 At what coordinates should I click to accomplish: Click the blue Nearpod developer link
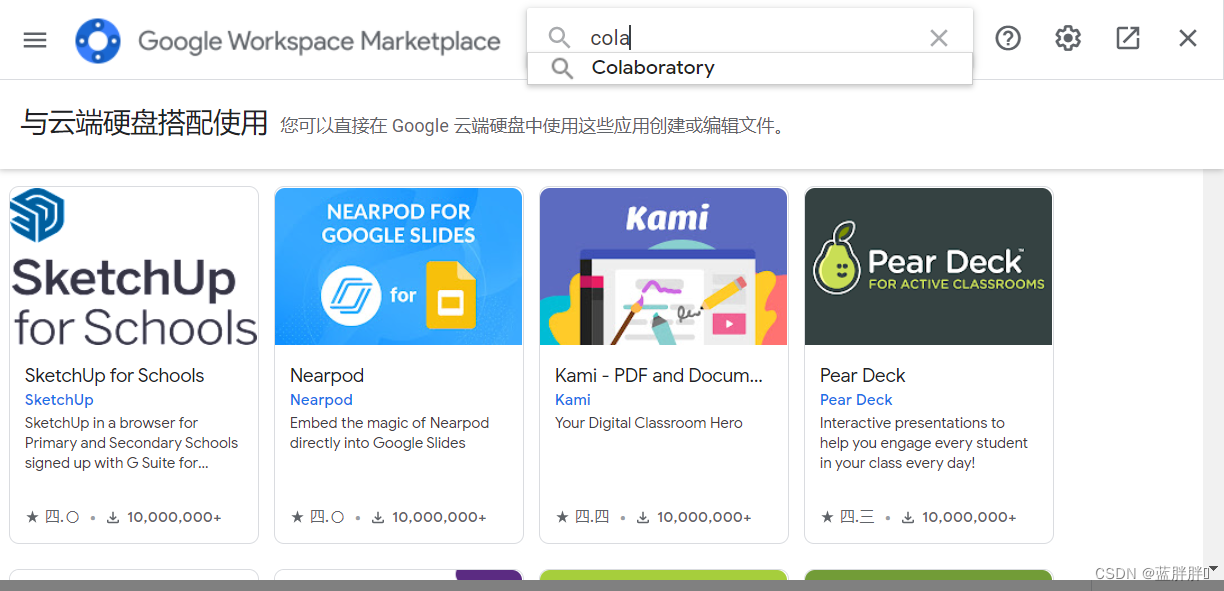click(321, 400)
